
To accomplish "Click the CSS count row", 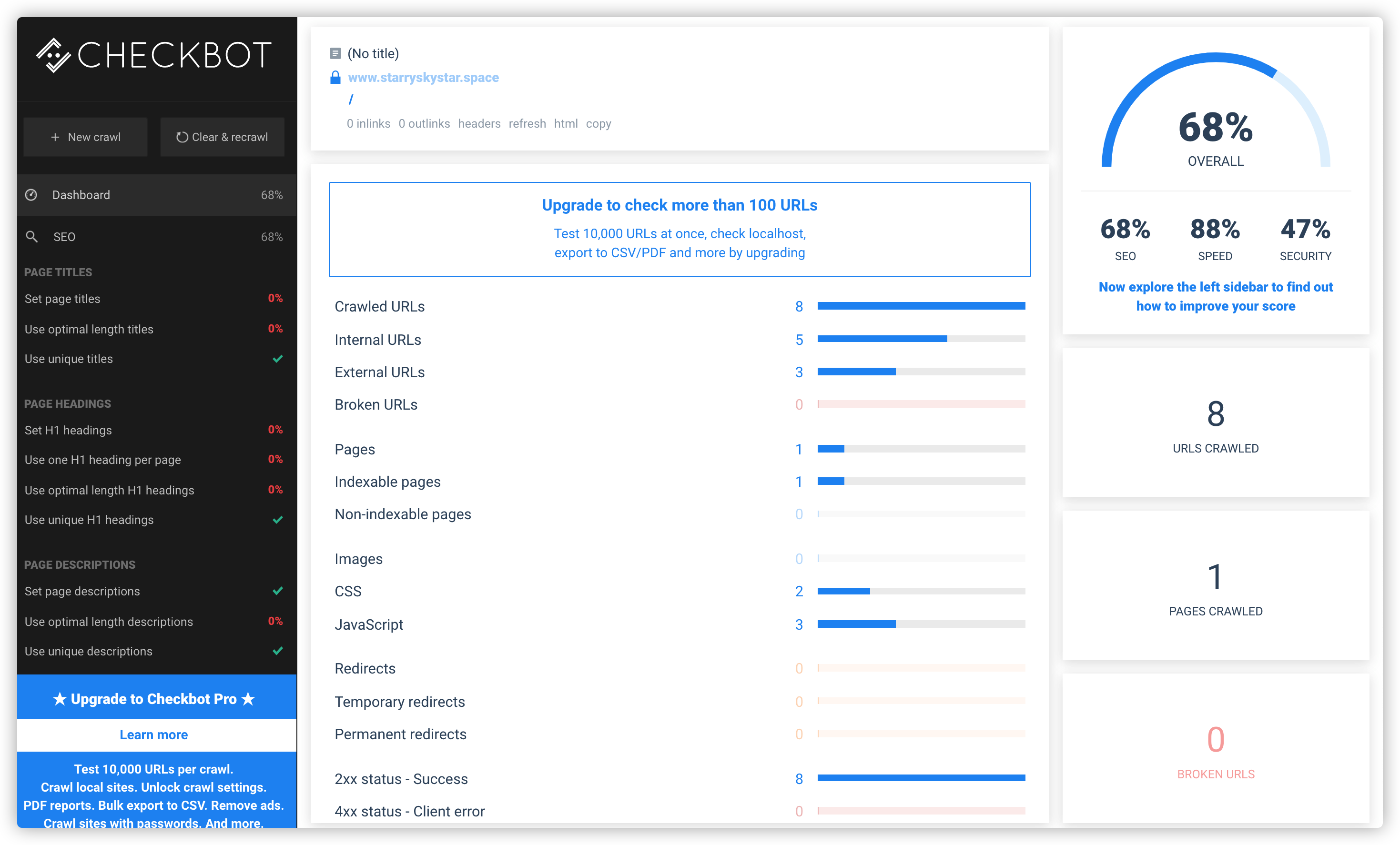I will [x=680, y=591].
